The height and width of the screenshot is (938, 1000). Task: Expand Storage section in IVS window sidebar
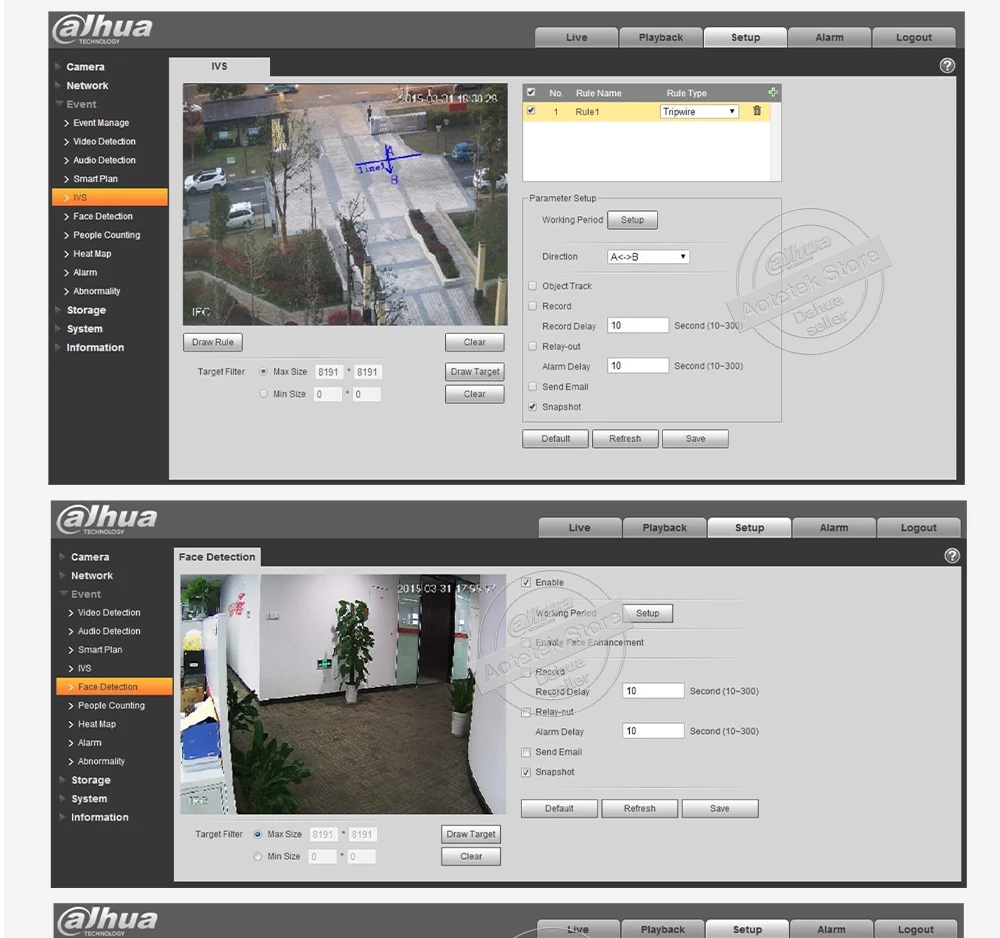tap(86, 310)
